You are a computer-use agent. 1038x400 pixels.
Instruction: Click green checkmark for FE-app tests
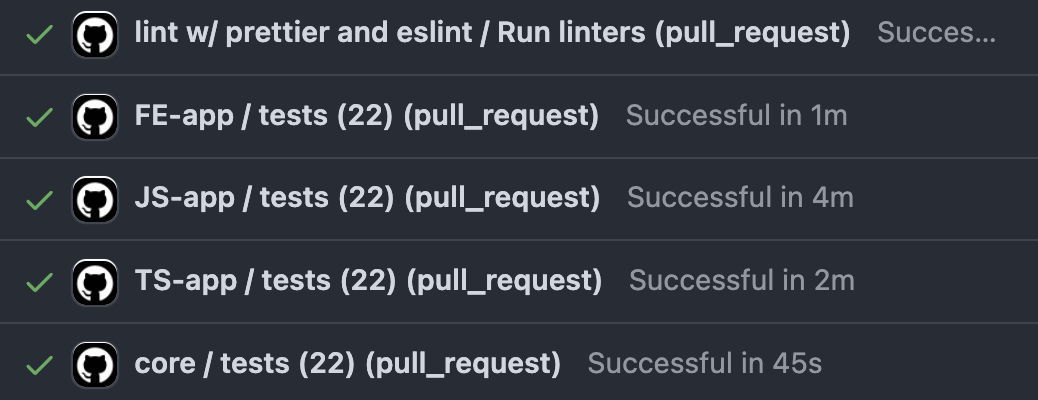coord(39,117)
